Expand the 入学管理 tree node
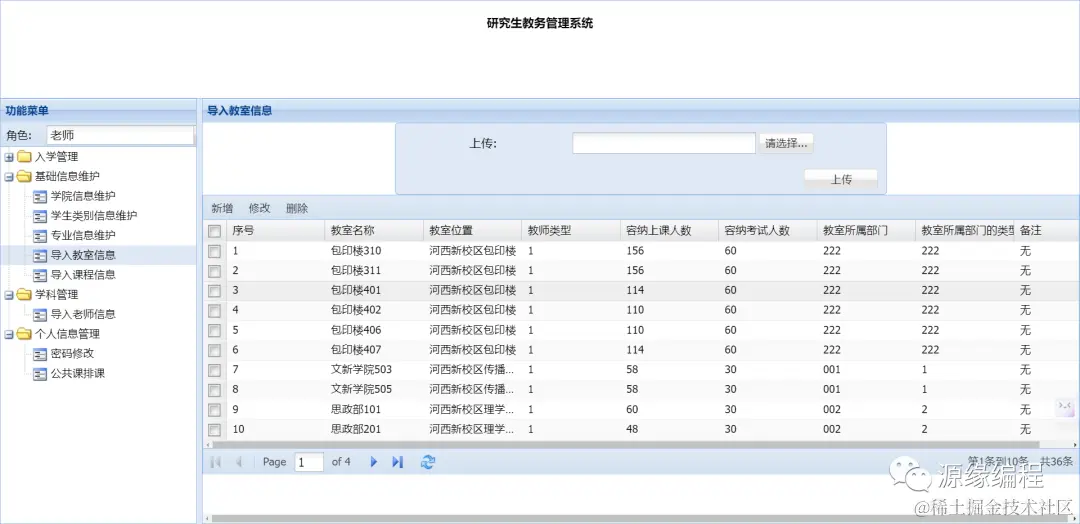 pos(9,157)
